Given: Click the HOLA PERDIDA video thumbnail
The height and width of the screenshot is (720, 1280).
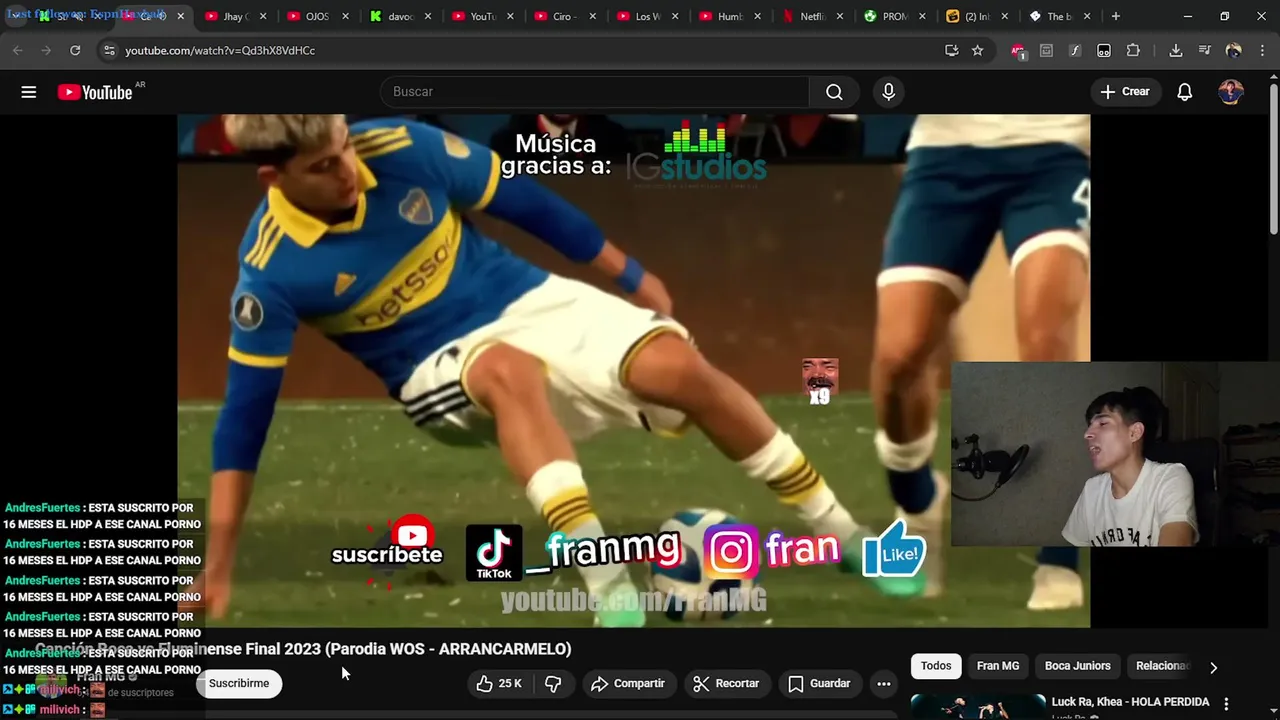Looking at the screenshot, I should pyautogui.click(x=978, y=706).
